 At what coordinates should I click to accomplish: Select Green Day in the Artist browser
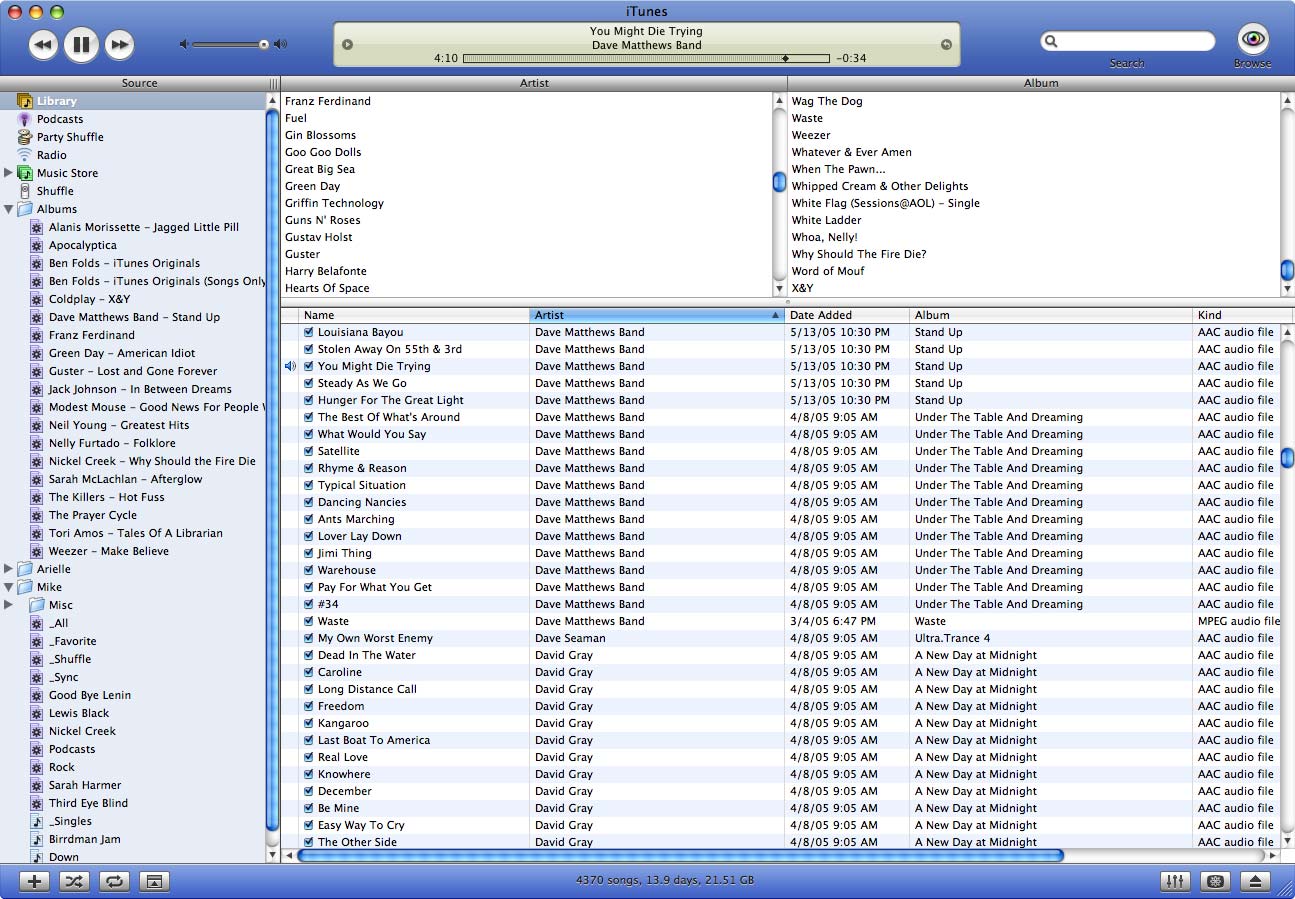[x=312, y=186]
